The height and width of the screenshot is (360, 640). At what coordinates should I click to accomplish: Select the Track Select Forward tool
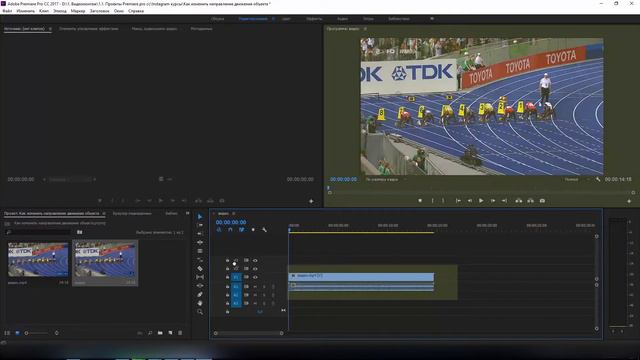tap(200, 225)
